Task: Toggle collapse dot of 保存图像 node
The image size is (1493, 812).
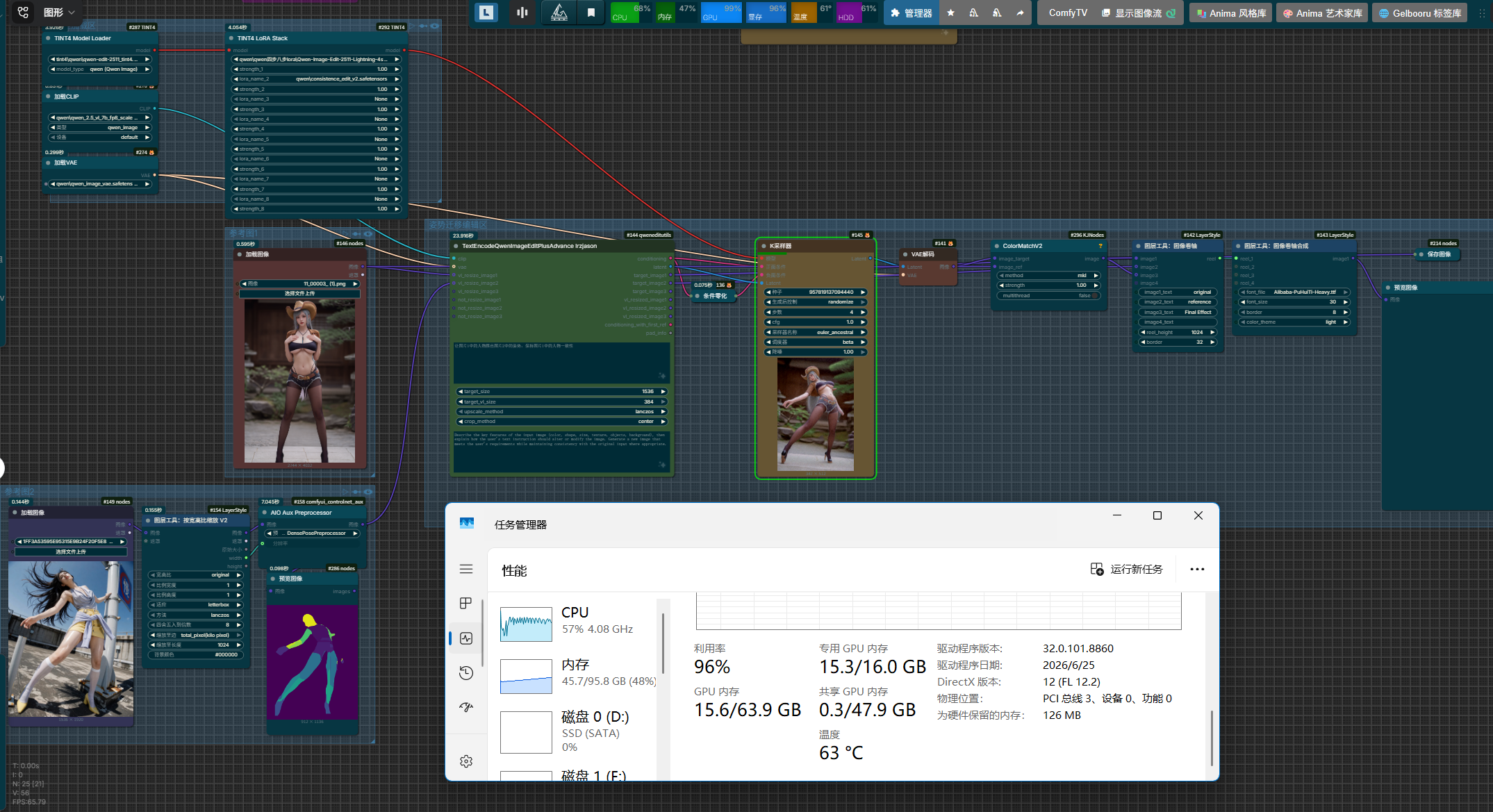Action: point(1421,254)
